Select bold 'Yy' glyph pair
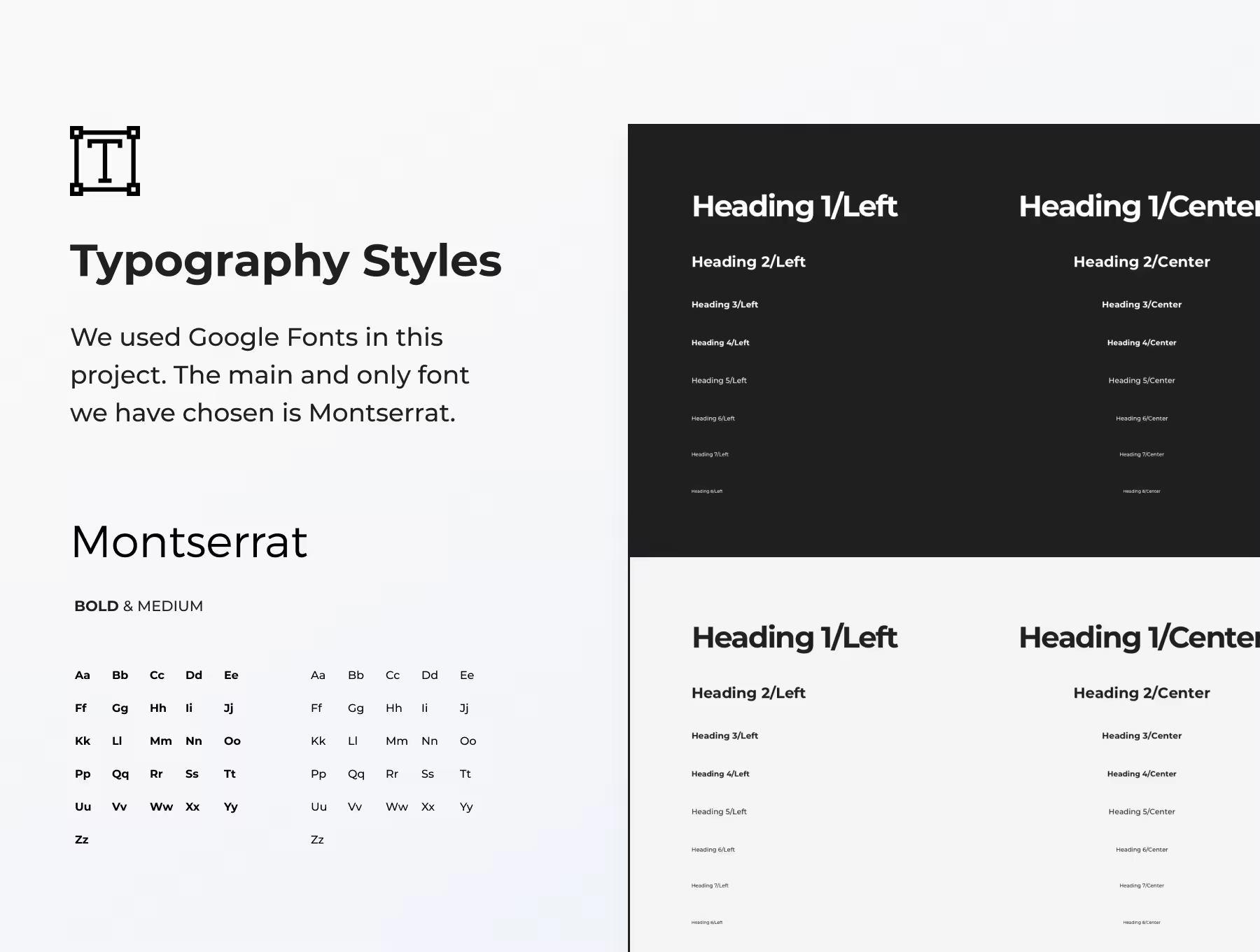The height and width of the screenshot is (952, 1260). coord(231,807)
